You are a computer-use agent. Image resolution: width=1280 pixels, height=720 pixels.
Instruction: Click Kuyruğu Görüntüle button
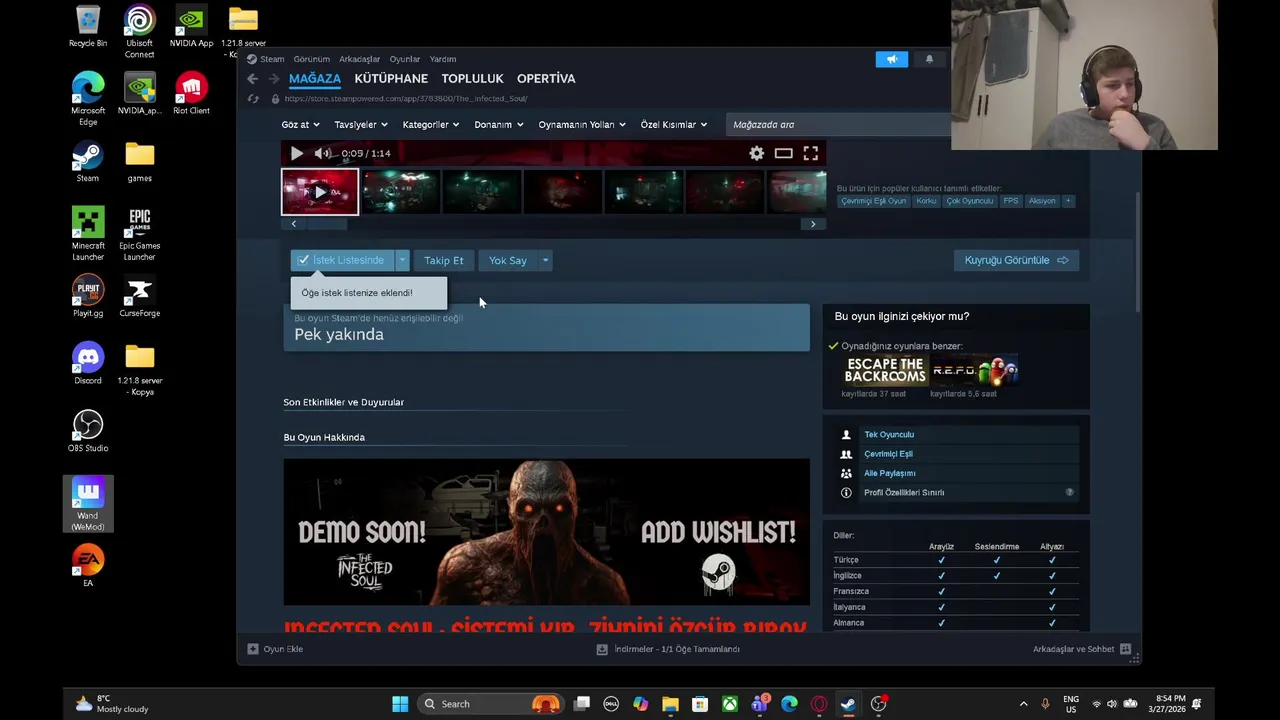pyautogui.click(x=1016, y=260)
